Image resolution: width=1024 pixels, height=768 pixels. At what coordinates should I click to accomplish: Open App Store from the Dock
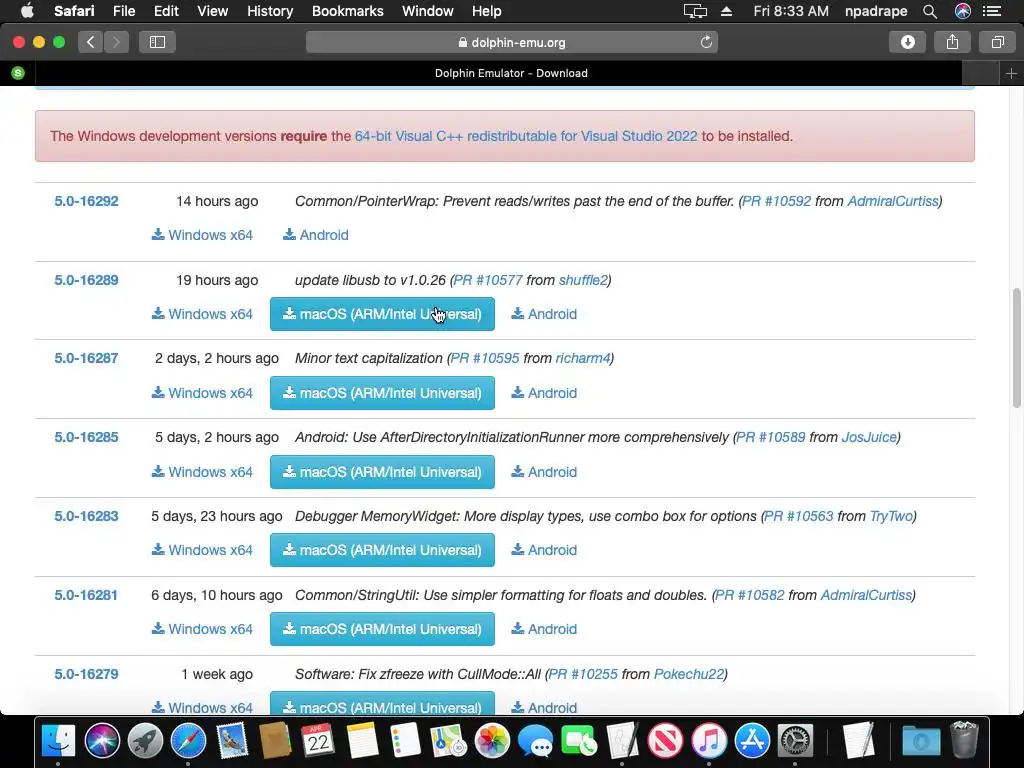click(752, 741)
